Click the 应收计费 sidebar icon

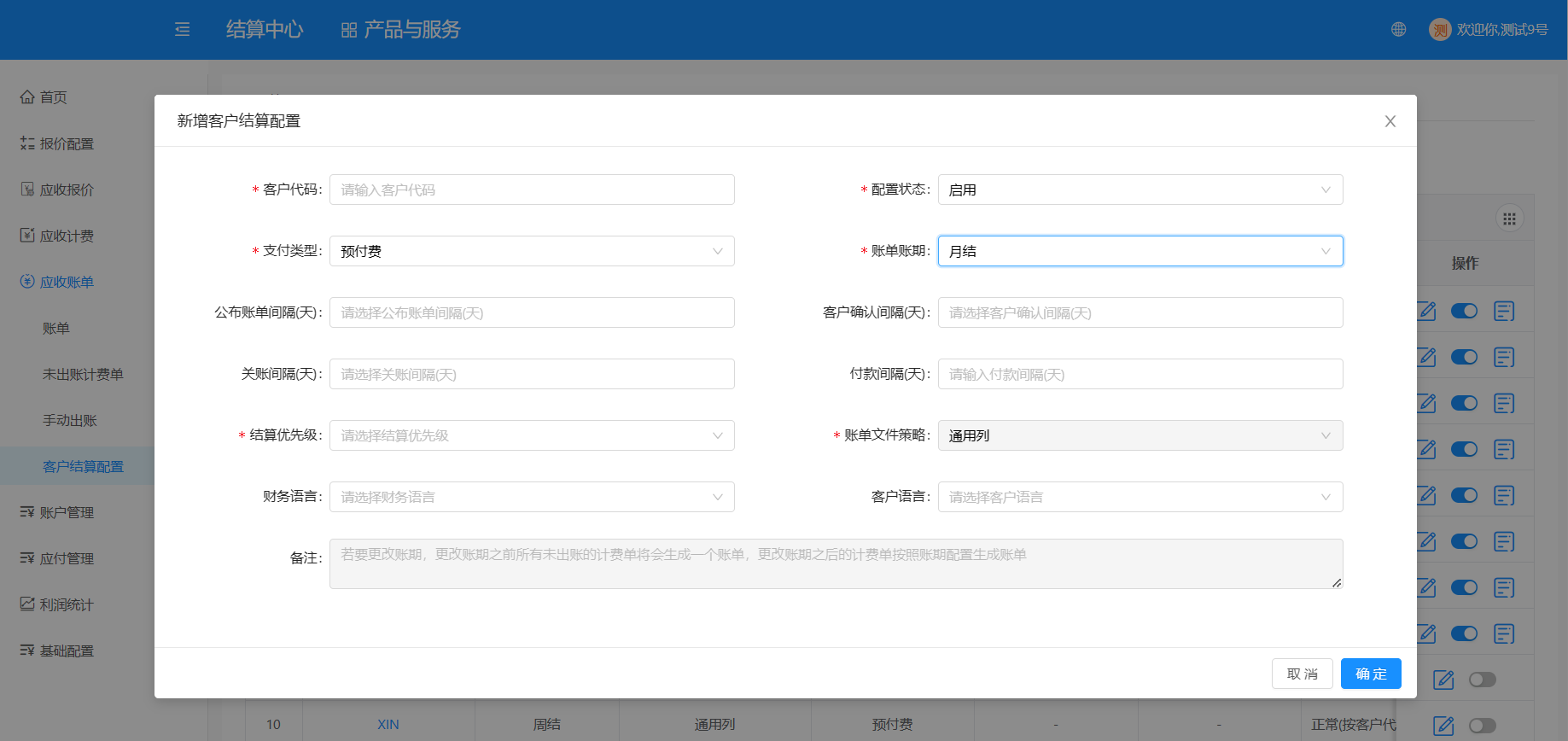(x=27, y=235)
